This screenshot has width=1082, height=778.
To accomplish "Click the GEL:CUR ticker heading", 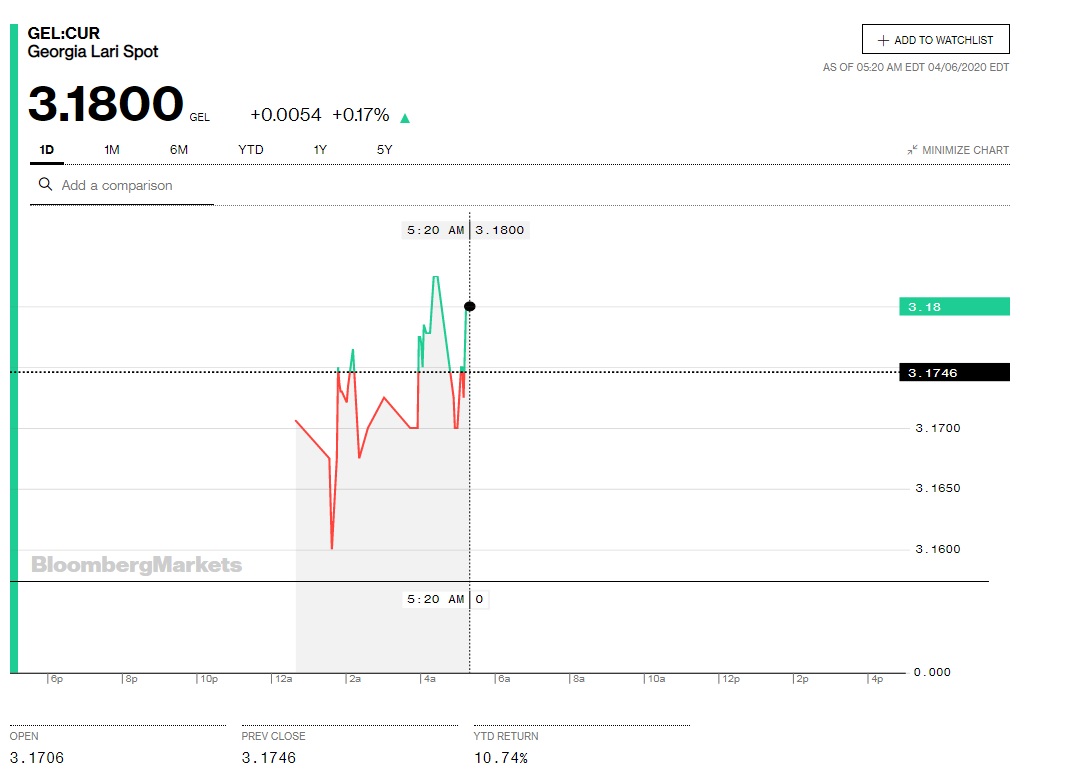I will pyautogui.click(x=63, y=33).
